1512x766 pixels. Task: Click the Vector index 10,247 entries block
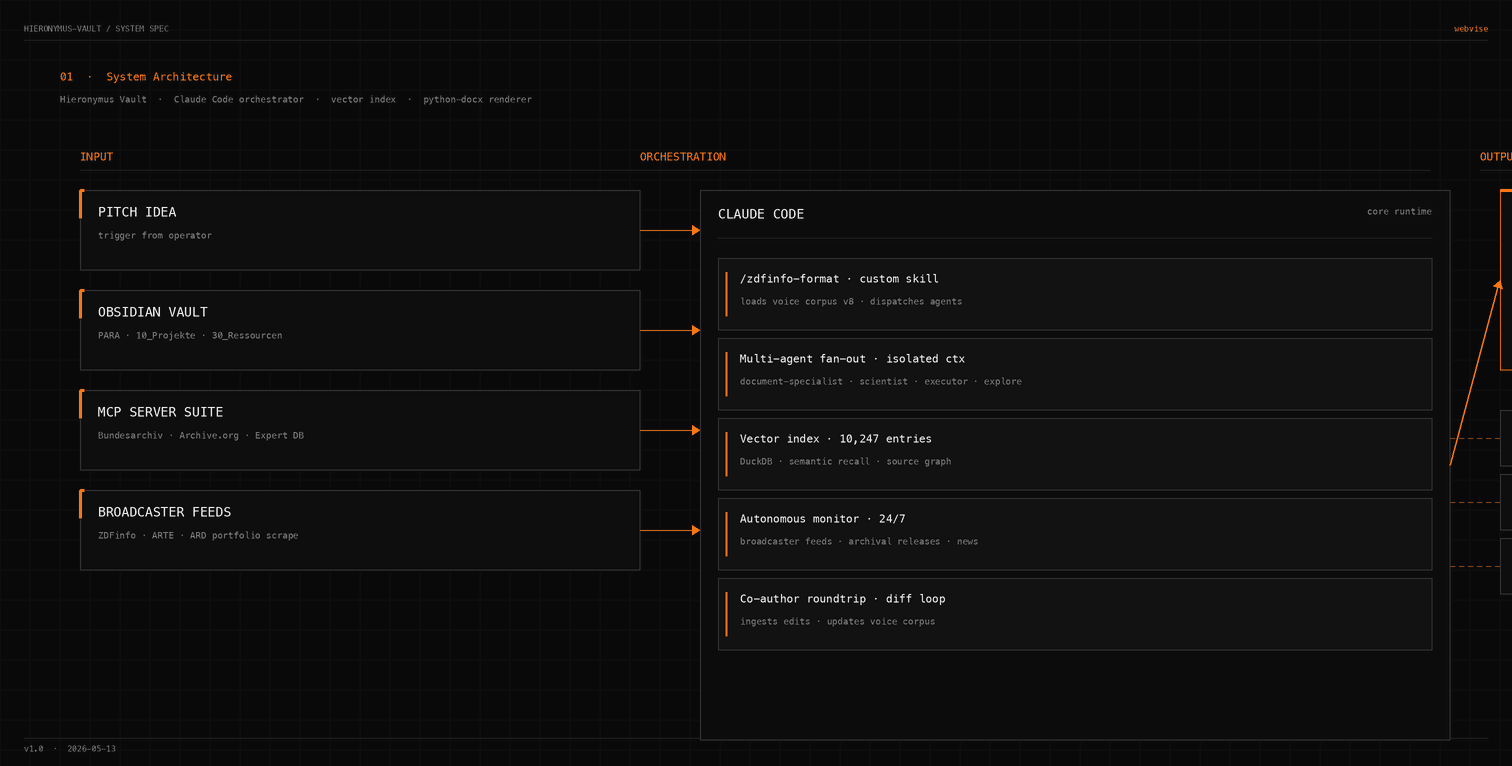tap(1075, 454)
